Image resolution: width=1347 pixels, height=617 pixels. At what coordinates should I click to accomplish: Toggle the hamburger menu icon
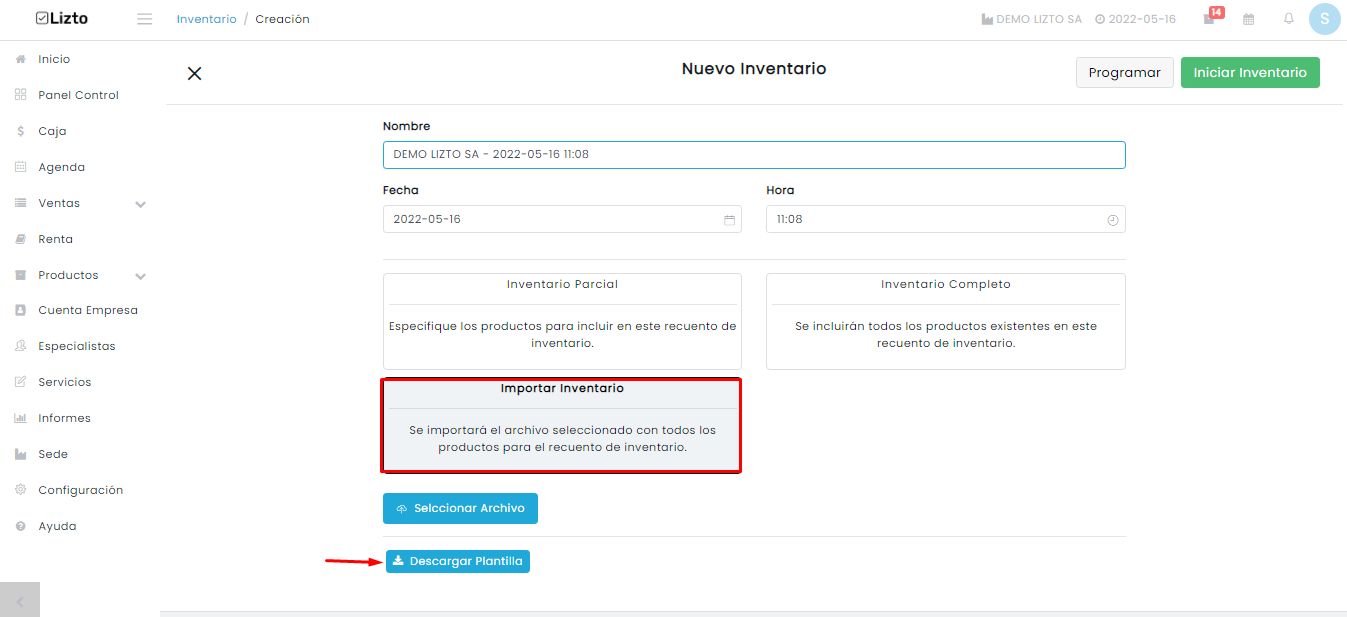145,19
